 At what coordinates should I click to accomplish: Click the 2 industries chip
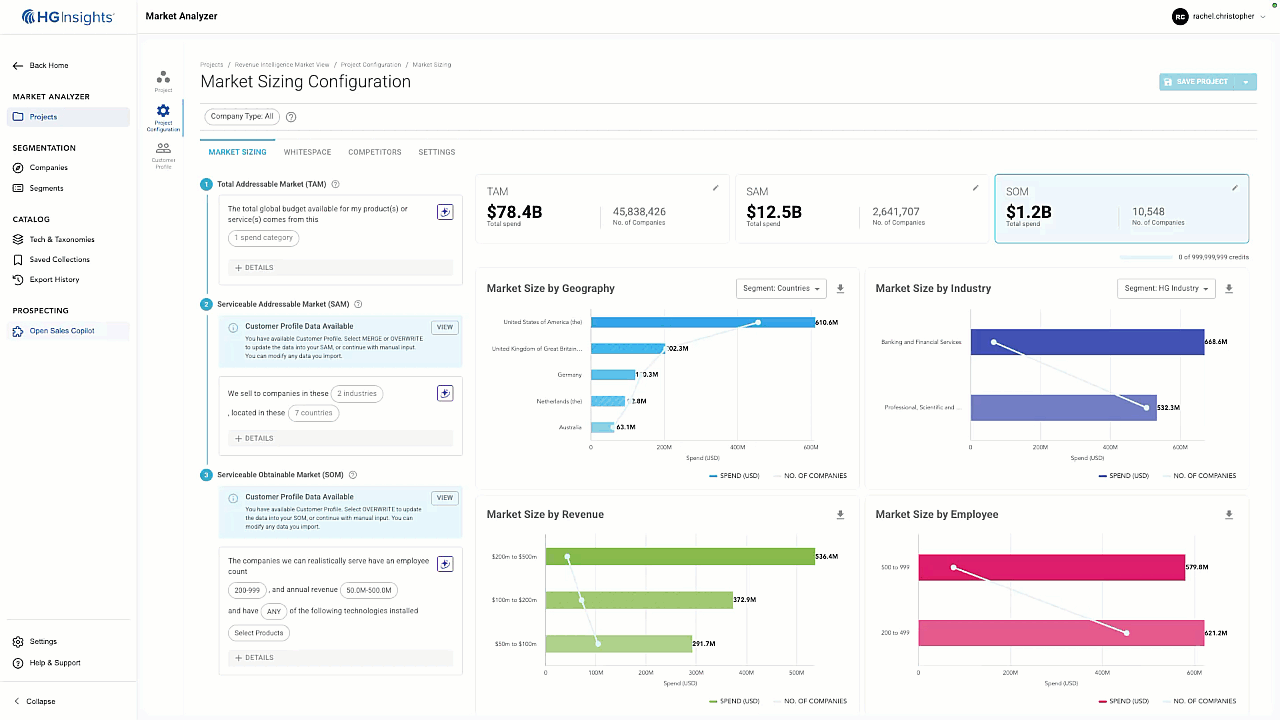point(357,394)
